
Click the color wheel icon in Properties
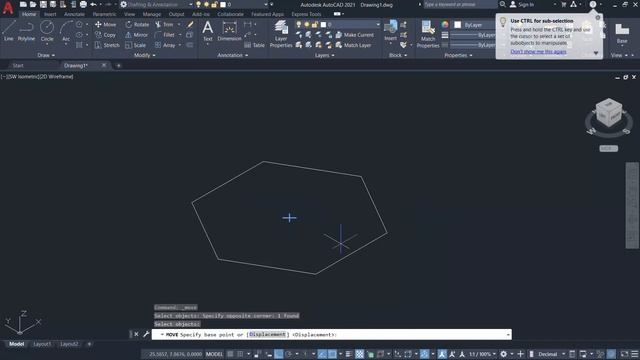(x=445, y=24)
